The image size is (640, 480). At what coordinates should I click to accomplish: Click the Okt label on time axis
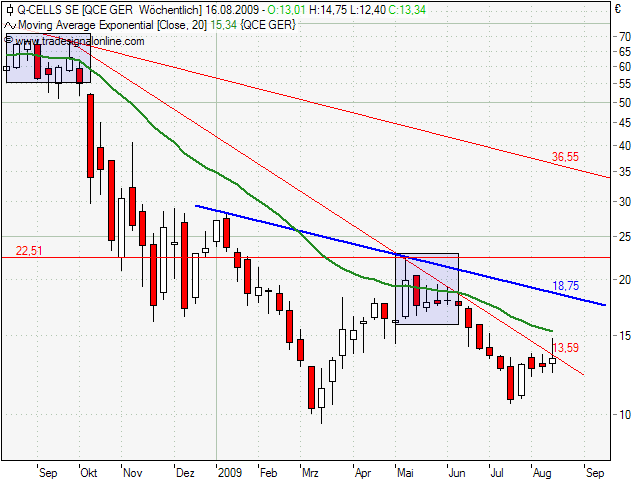point(90,470)
